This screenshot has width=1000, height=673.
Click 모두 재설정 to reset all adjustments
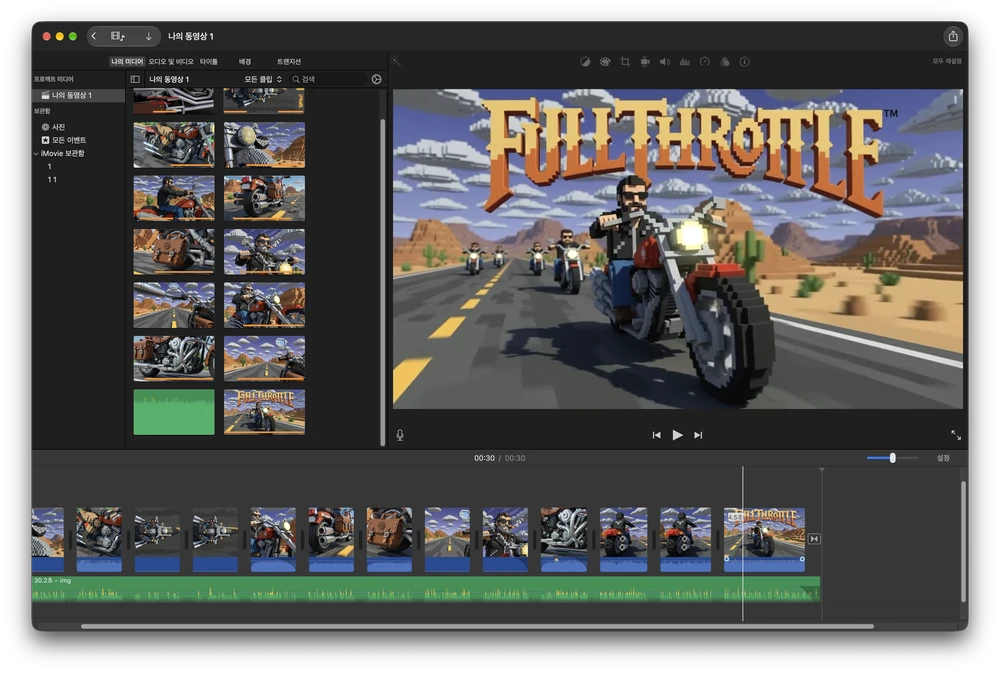coord(947,61)
